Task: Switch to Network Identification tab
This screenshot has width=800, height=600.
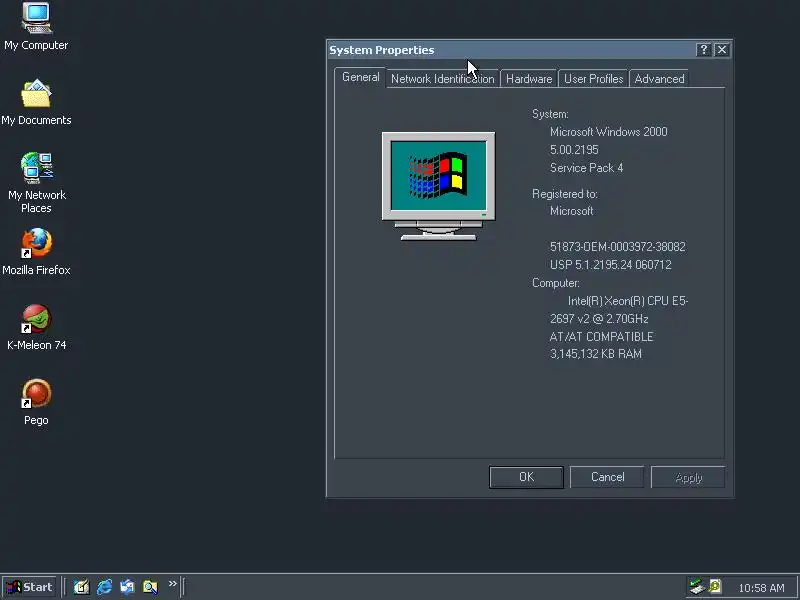Action: coord(442,79)
